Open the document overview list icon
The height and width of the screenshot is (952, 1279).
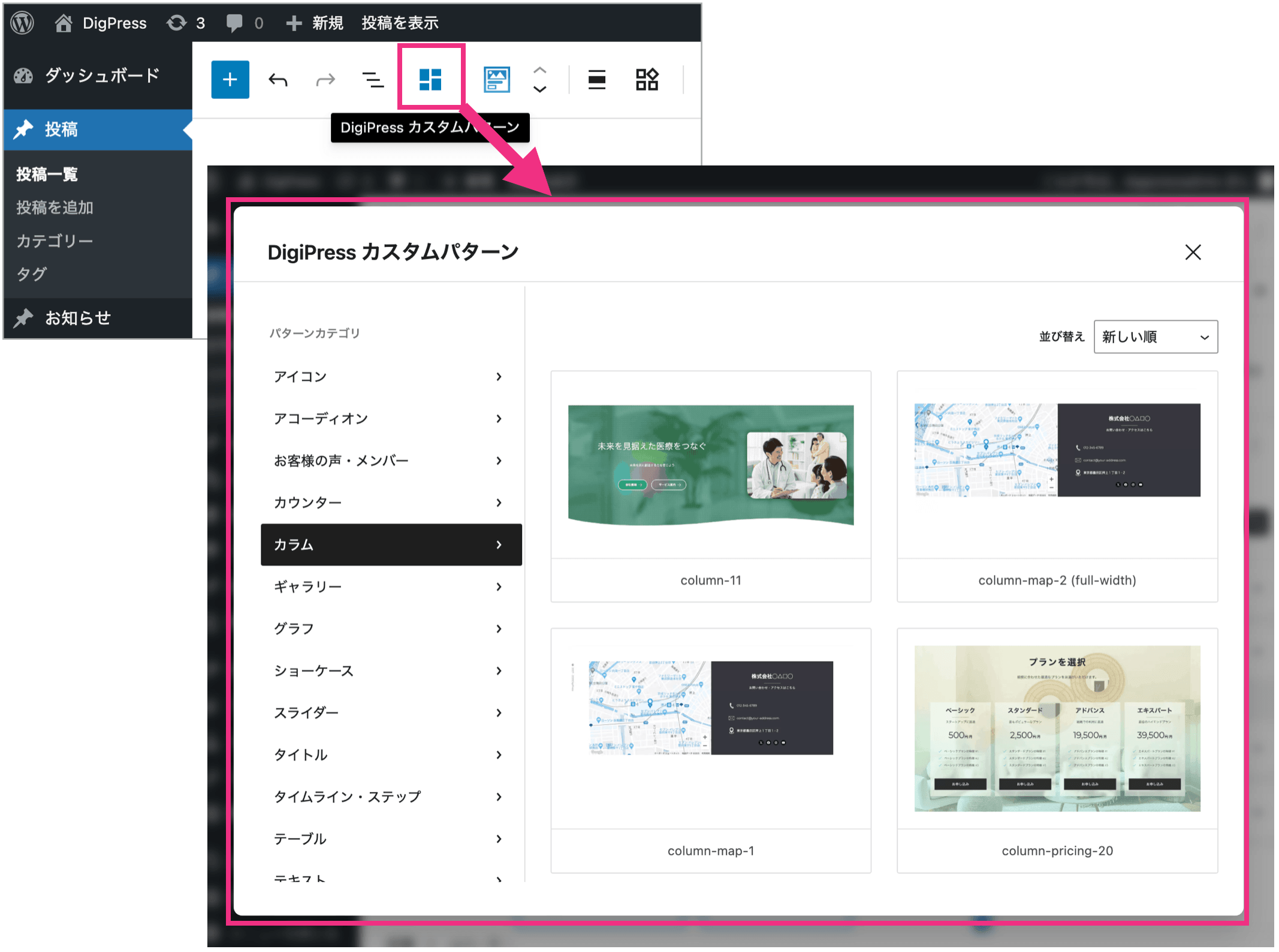[373, 80]
